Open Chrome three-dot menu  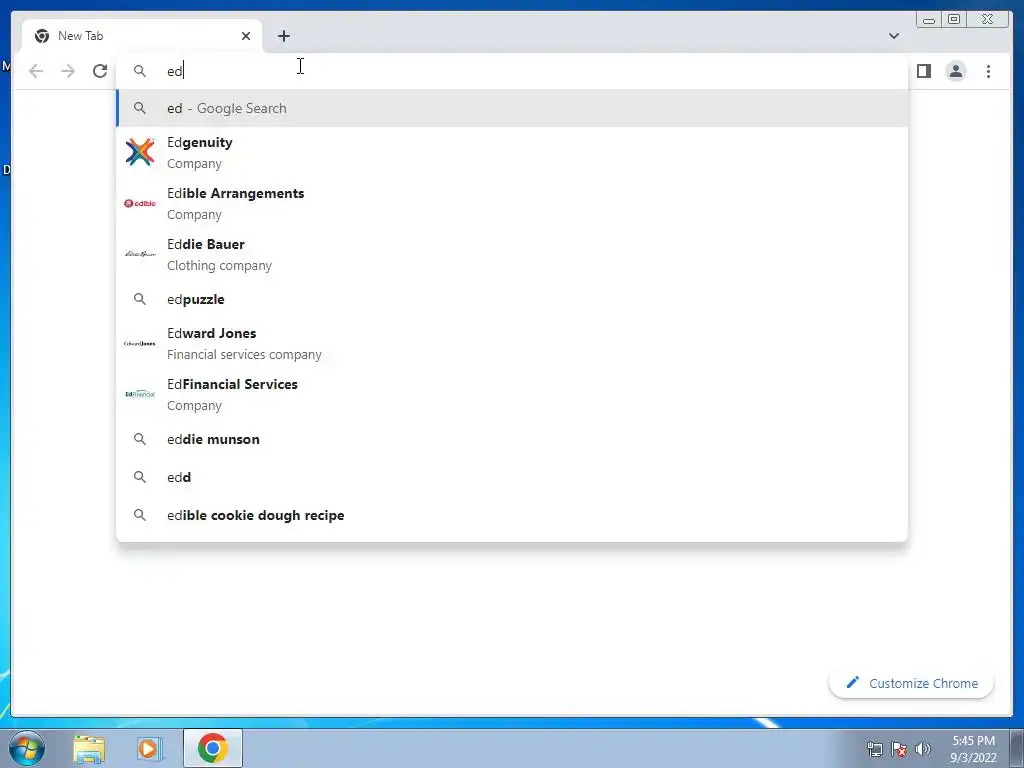988,71
